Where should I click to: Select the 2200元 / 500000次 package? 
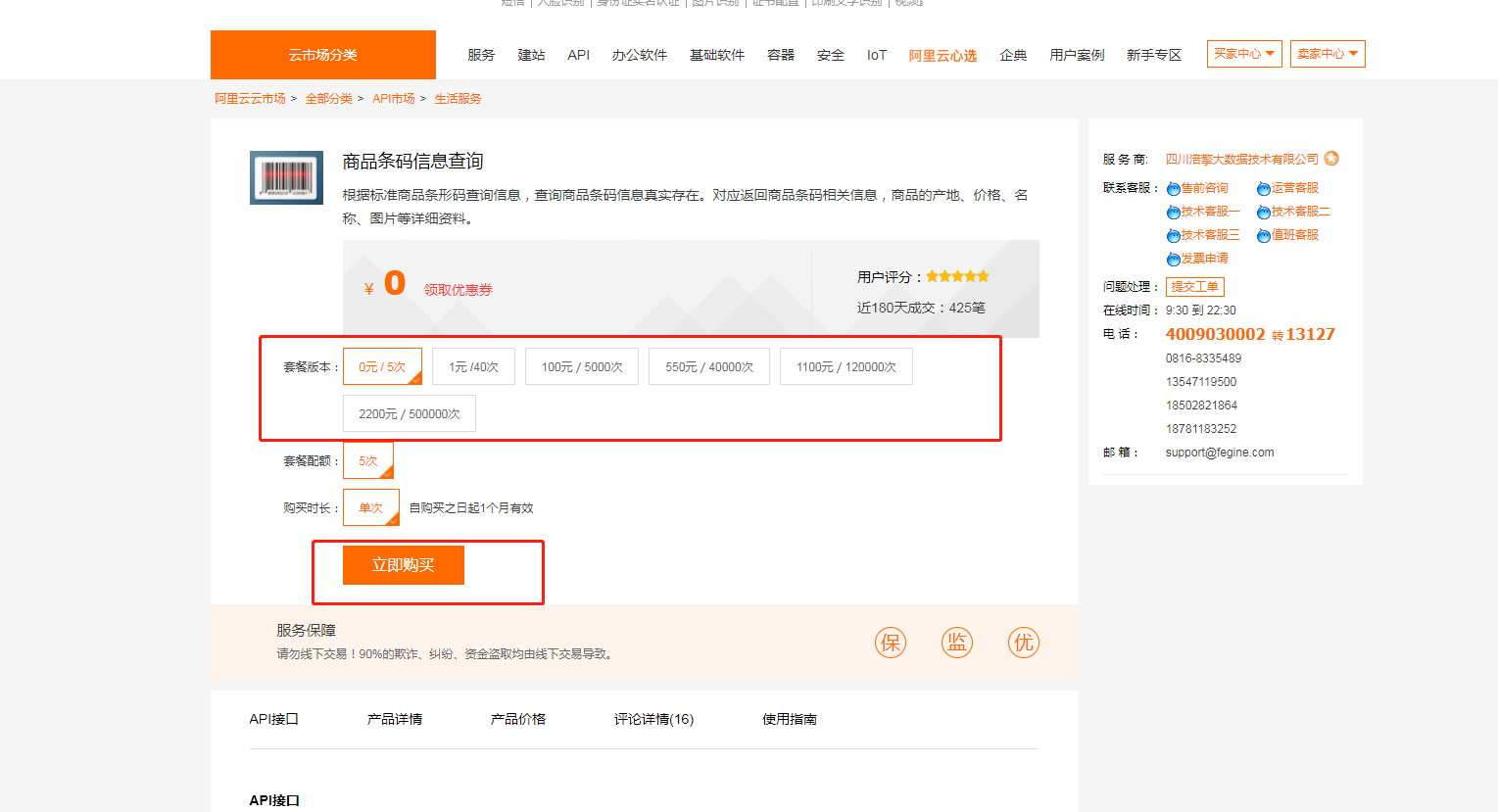410,413
